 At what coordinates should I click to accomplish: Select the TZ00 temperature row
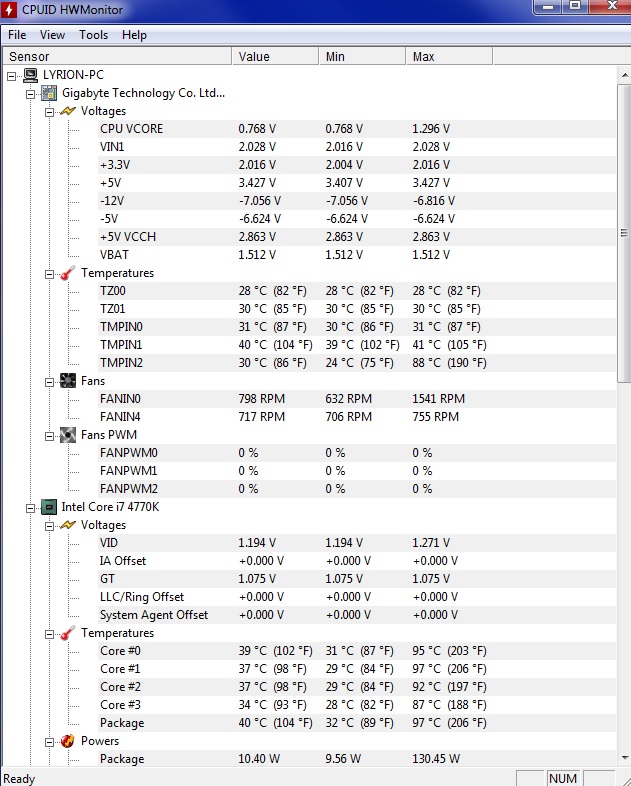point(357,291)
